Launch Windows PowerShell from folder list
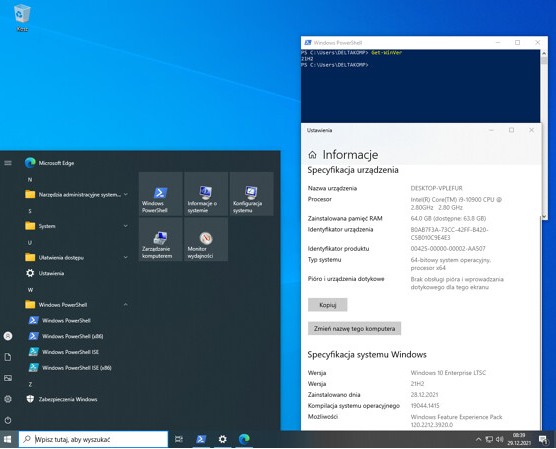Screen dimensions: 556x449 tap(66, 321)
